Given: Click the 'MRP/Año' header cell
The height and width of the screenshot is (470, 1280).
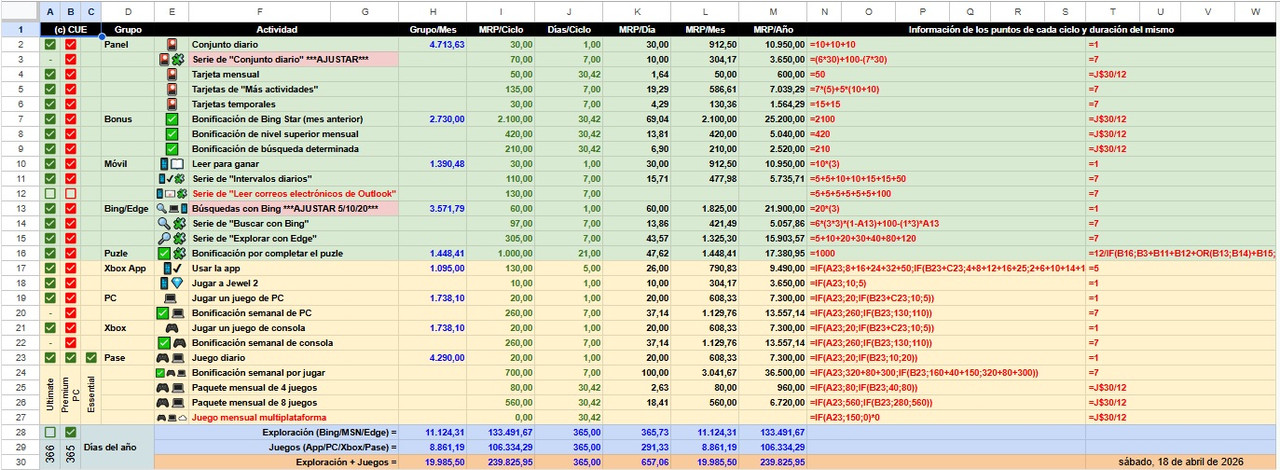Looking at the screenshot, I should pos(773,30).
